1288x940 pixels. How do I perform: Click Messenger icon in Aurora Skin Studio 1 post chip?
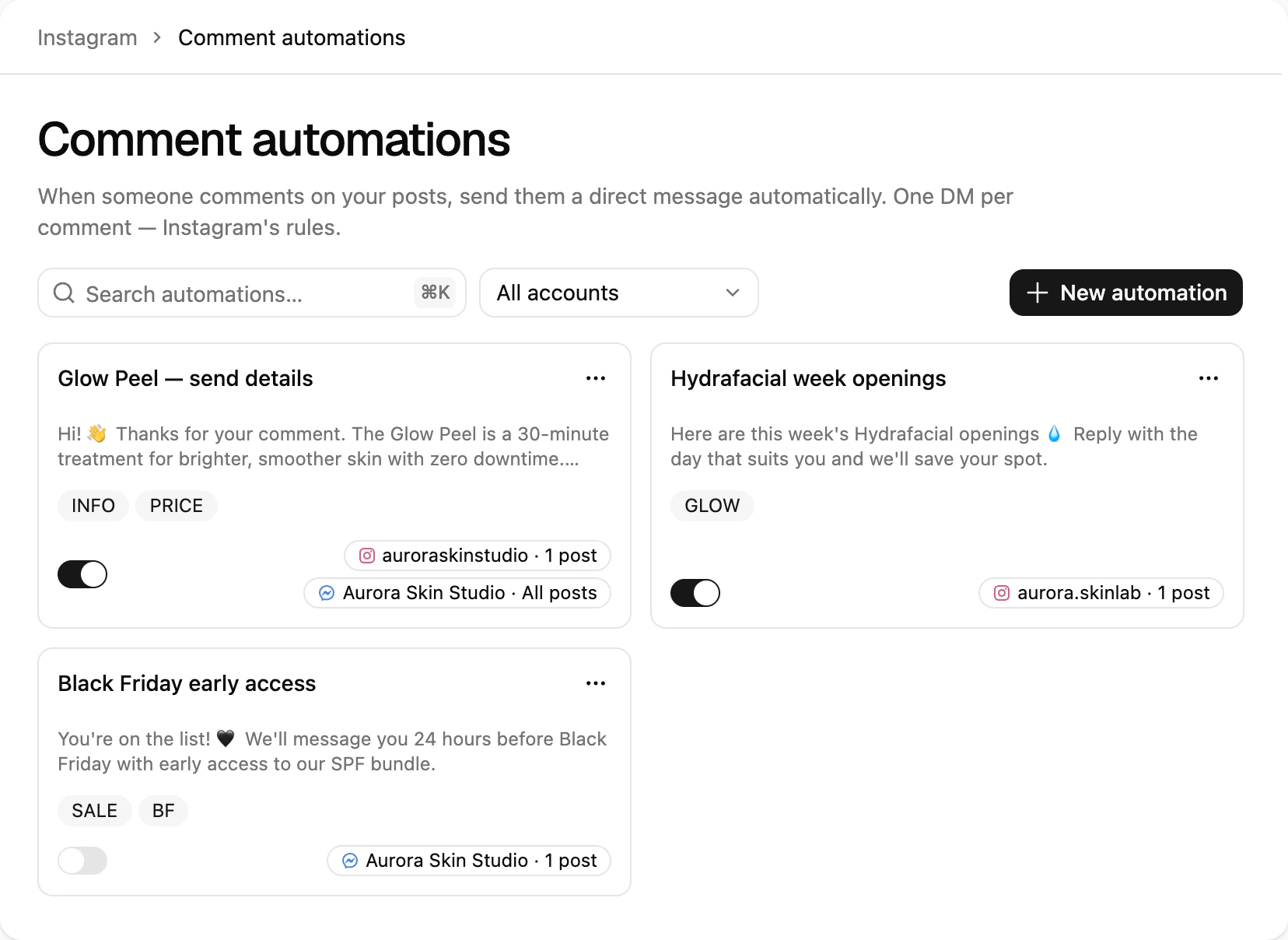[x=350, y=861]
